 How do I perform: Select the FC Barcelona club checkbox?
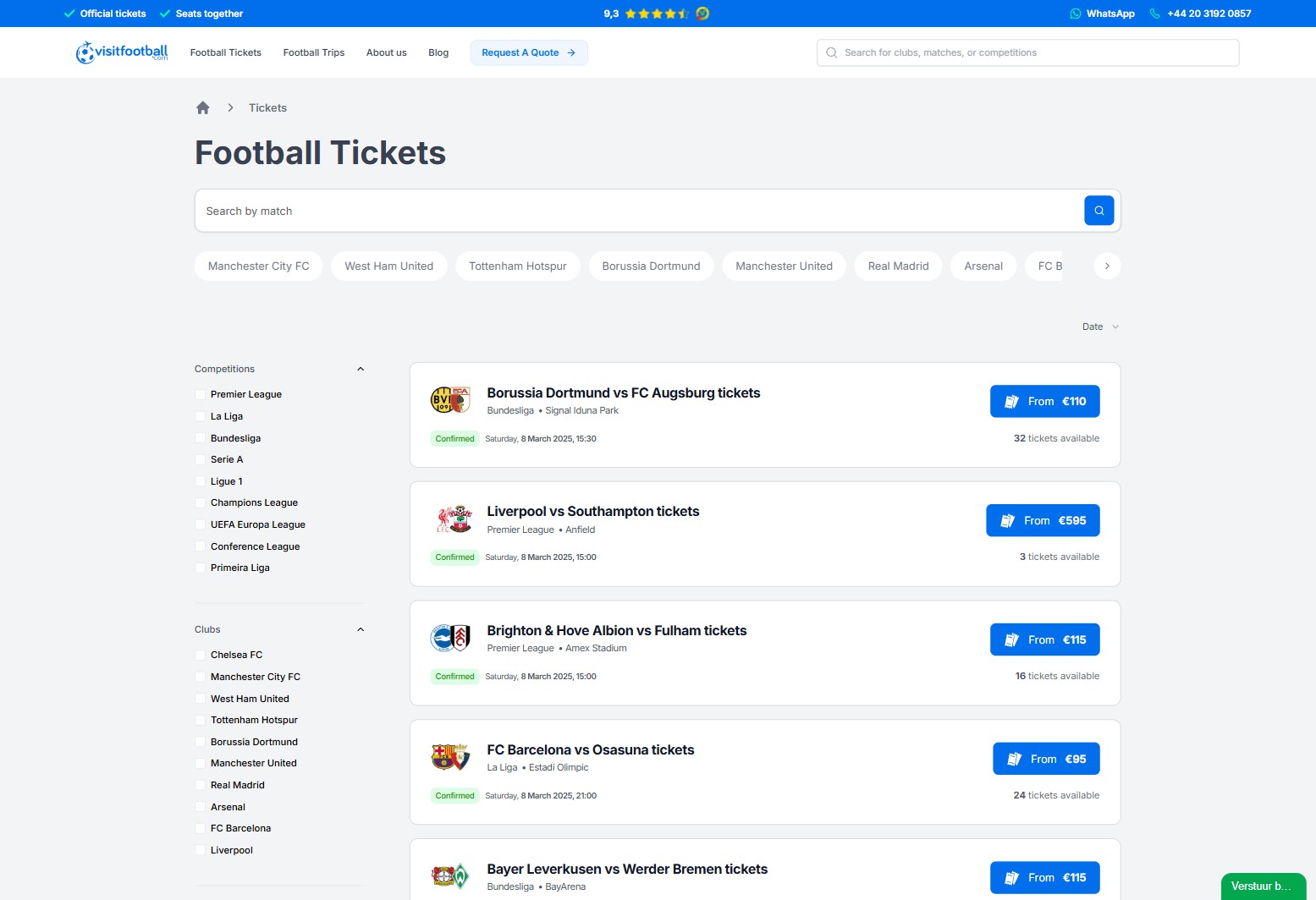[x=199, y=828]
